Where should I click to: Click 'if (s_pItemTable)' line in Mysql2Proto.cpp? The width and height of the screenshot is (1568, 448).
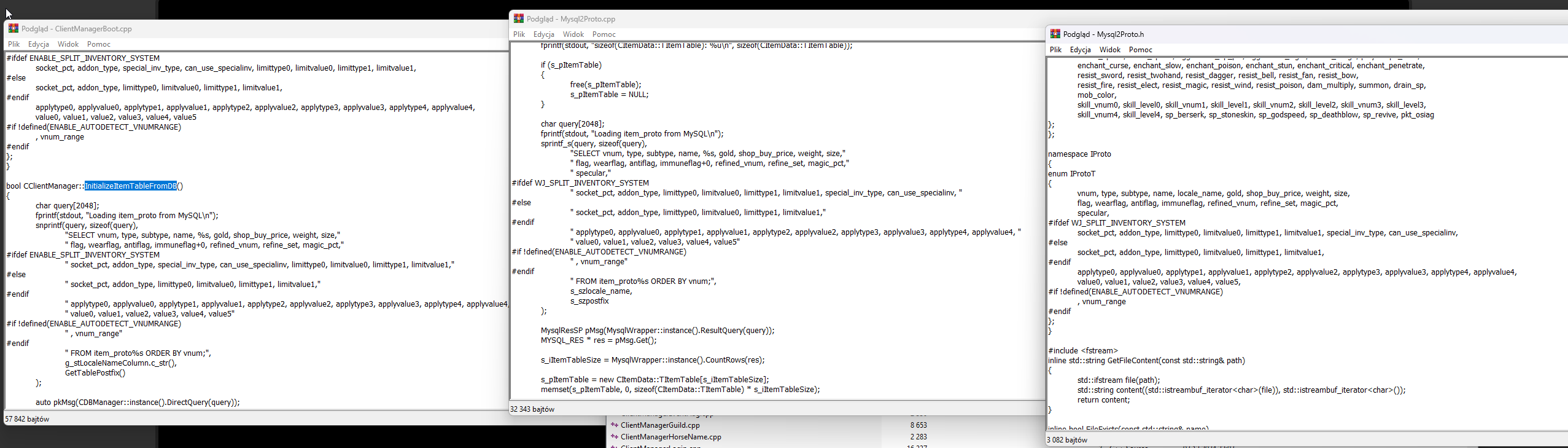(x=571, y=65)
